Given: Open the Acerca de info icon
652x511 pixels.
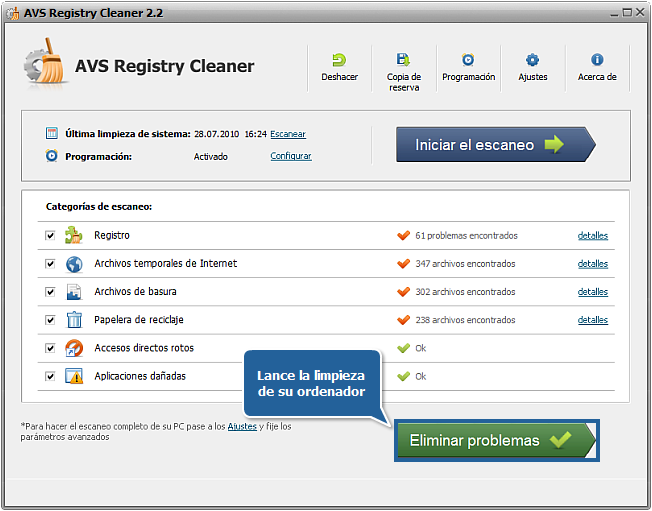Looking at the screenshot, I should click(597, 60).
